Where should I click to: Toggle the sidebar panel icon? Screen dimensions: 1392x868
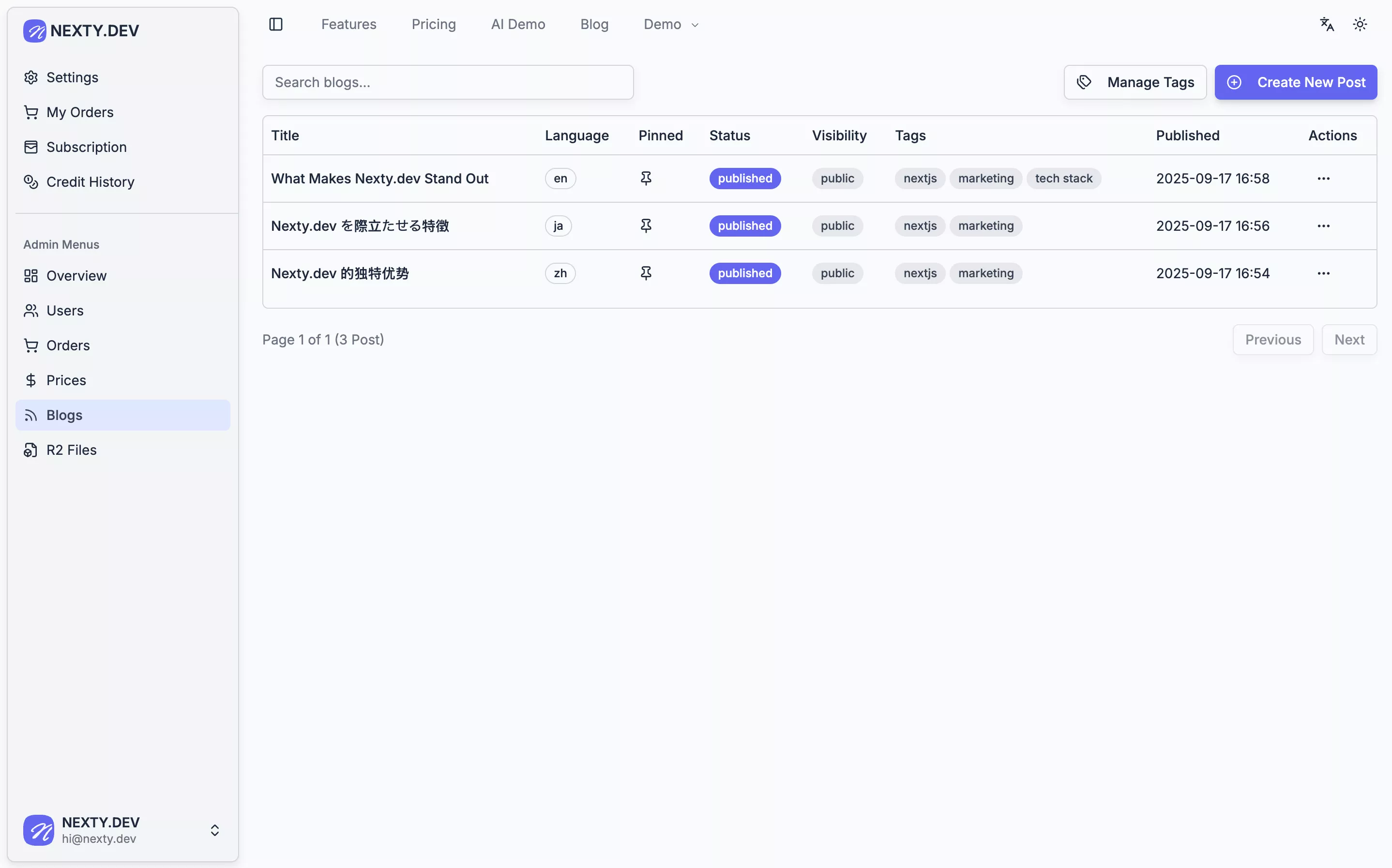pos(276,24)
